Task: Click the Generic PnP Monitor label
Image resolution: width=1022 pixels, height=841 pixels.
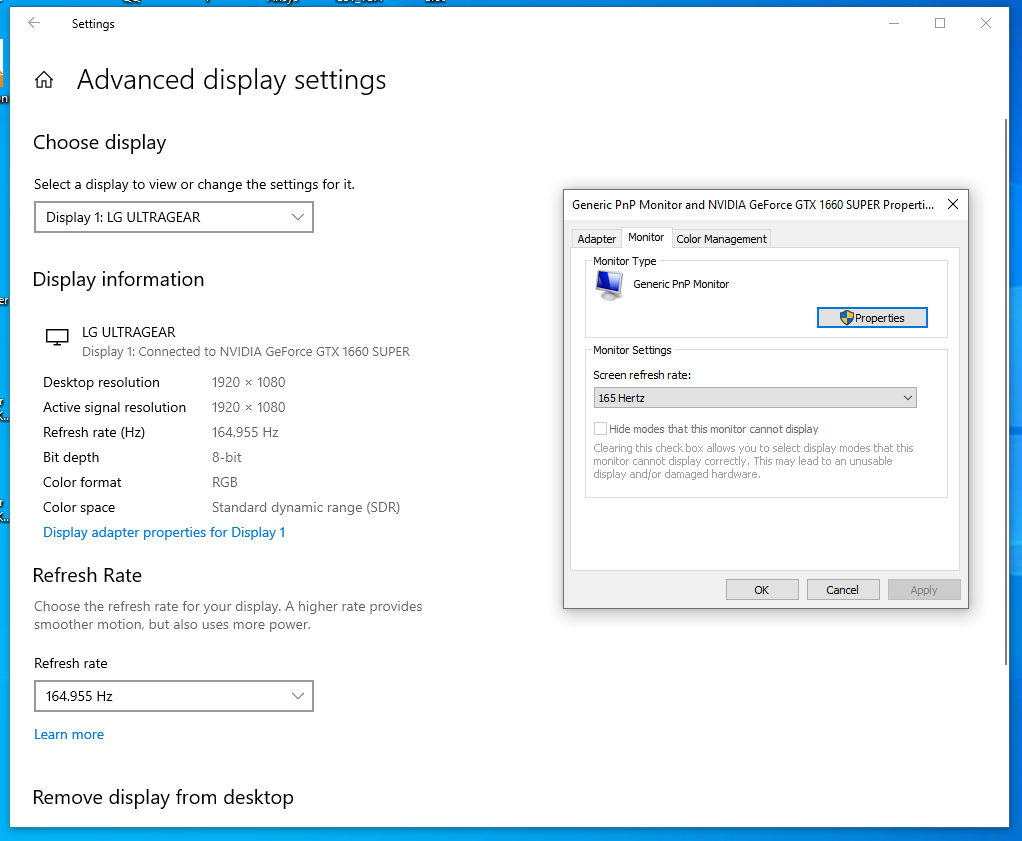Action: coord(681,284)
